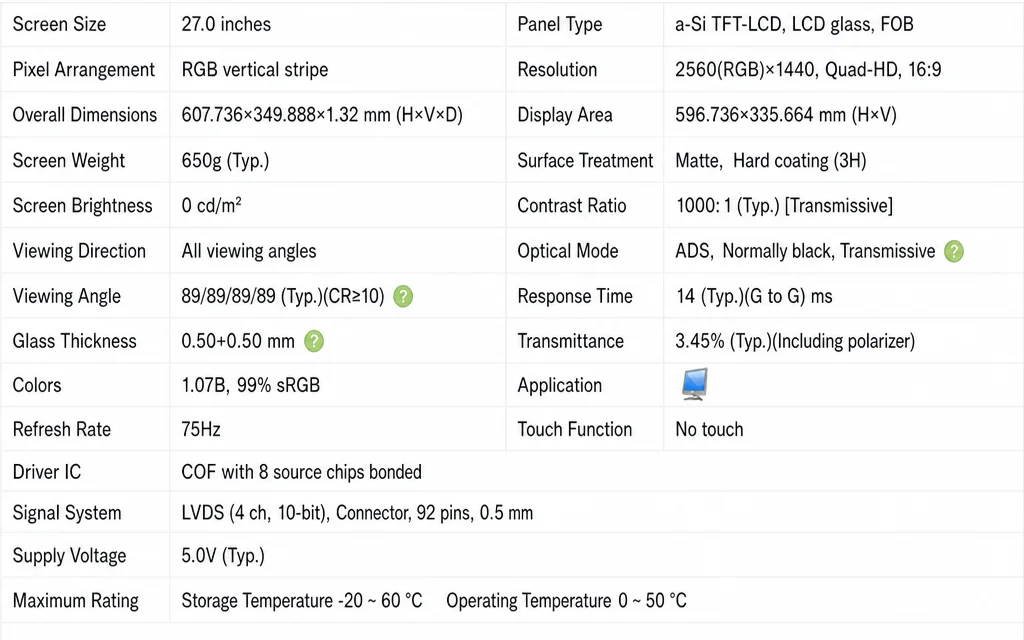Click the monitor icon in Application row
The height and width of the screenshot is (640, 1024).
pyautogui.click(x=694, y=384)
